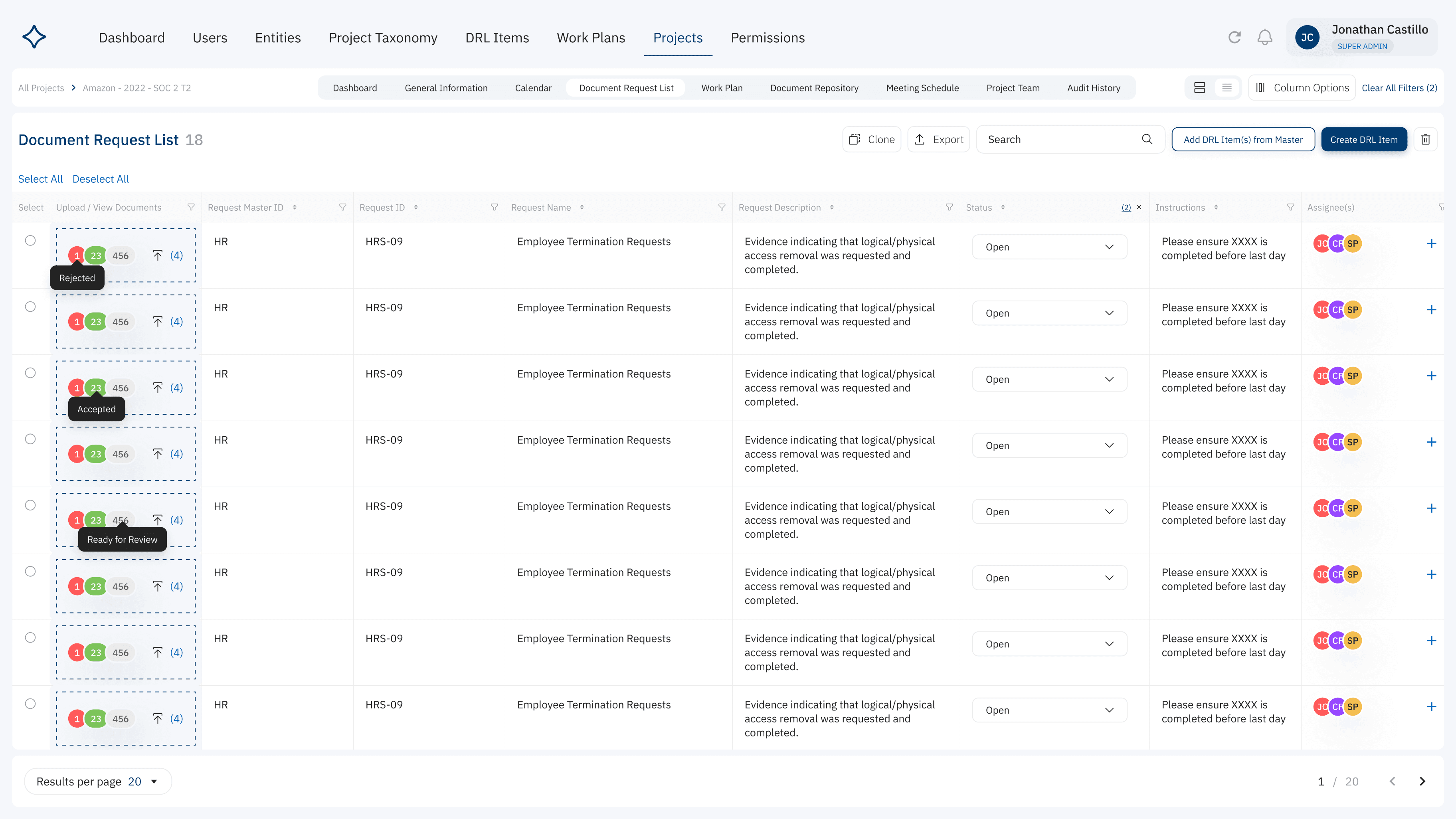This screenshot has width=1456, height=819.
Task: Switch to compact list view icon
Action: coord(1227,88)
